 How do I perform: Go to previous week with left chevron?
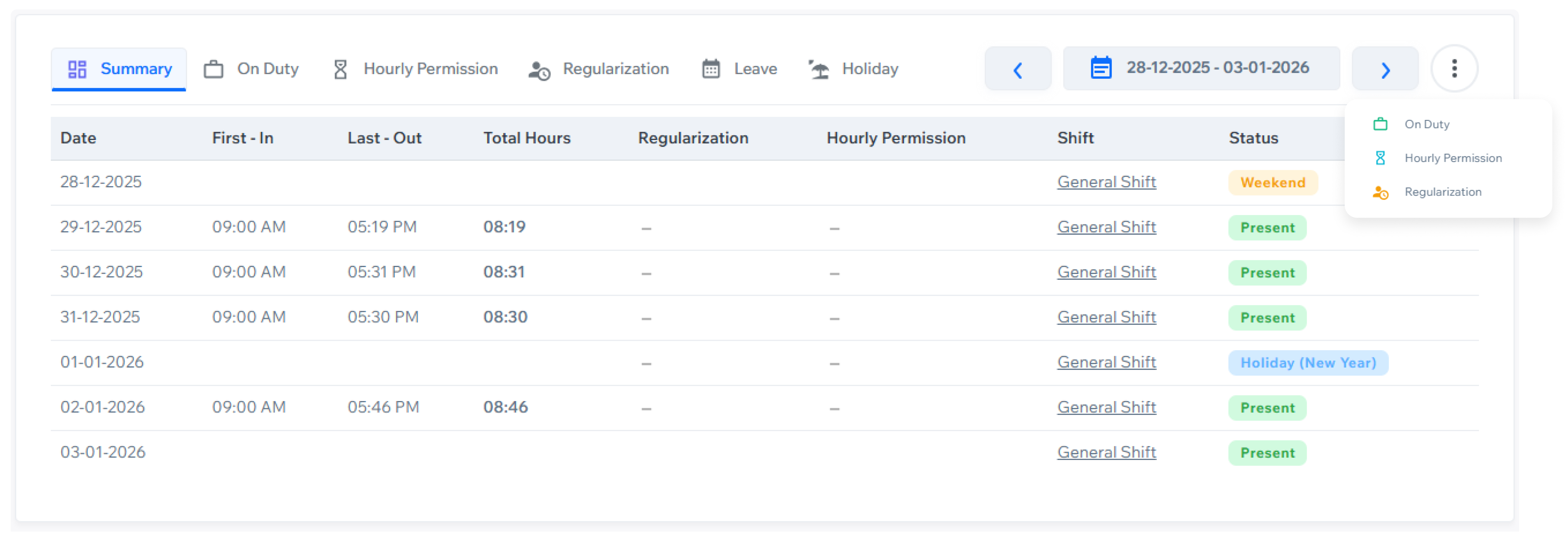point(1018,69)
